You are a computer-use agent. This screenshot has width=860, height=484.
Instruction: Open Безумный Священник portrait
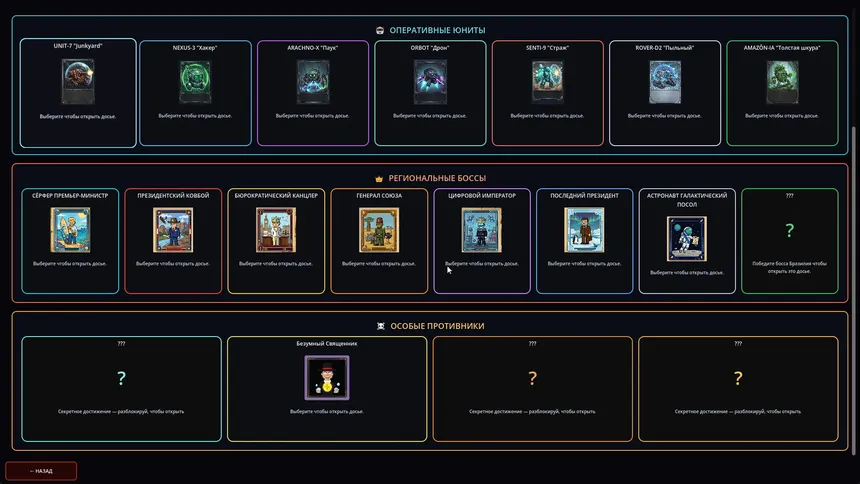[x=327, y=378]
